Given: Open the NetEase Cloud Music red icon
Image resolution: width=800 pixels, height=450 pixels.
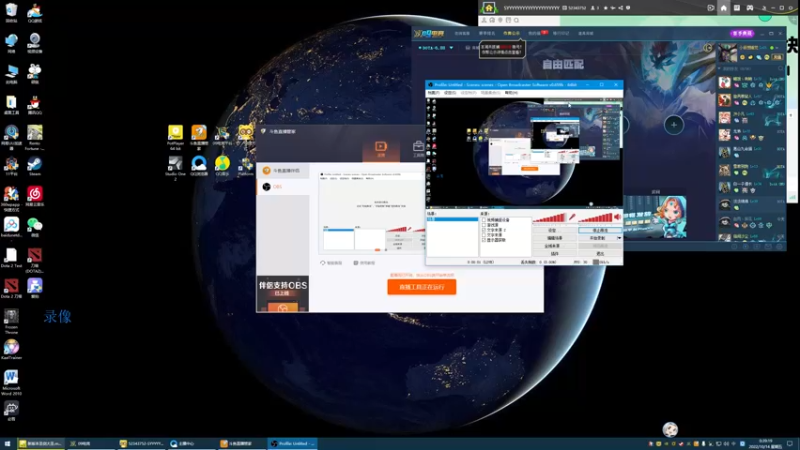Looking at the screenshot, I should tap(35, 196).
